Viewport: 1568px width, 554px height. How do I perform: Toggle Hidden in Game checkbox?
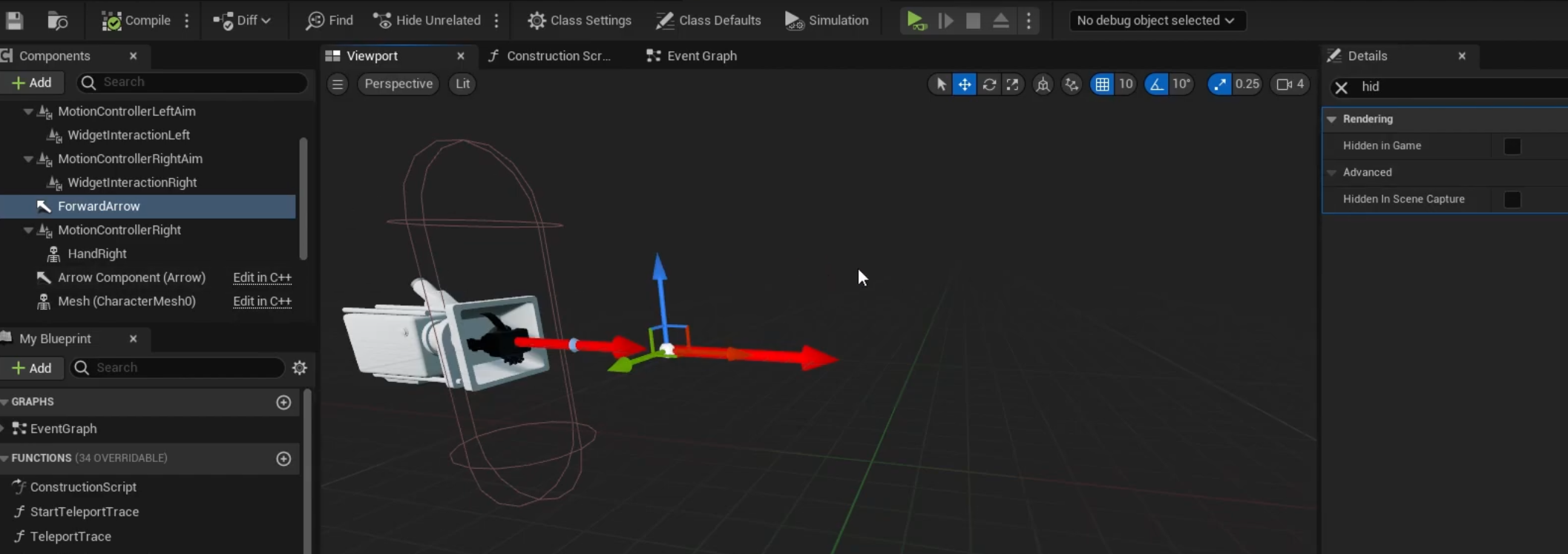pos(1512,146)
